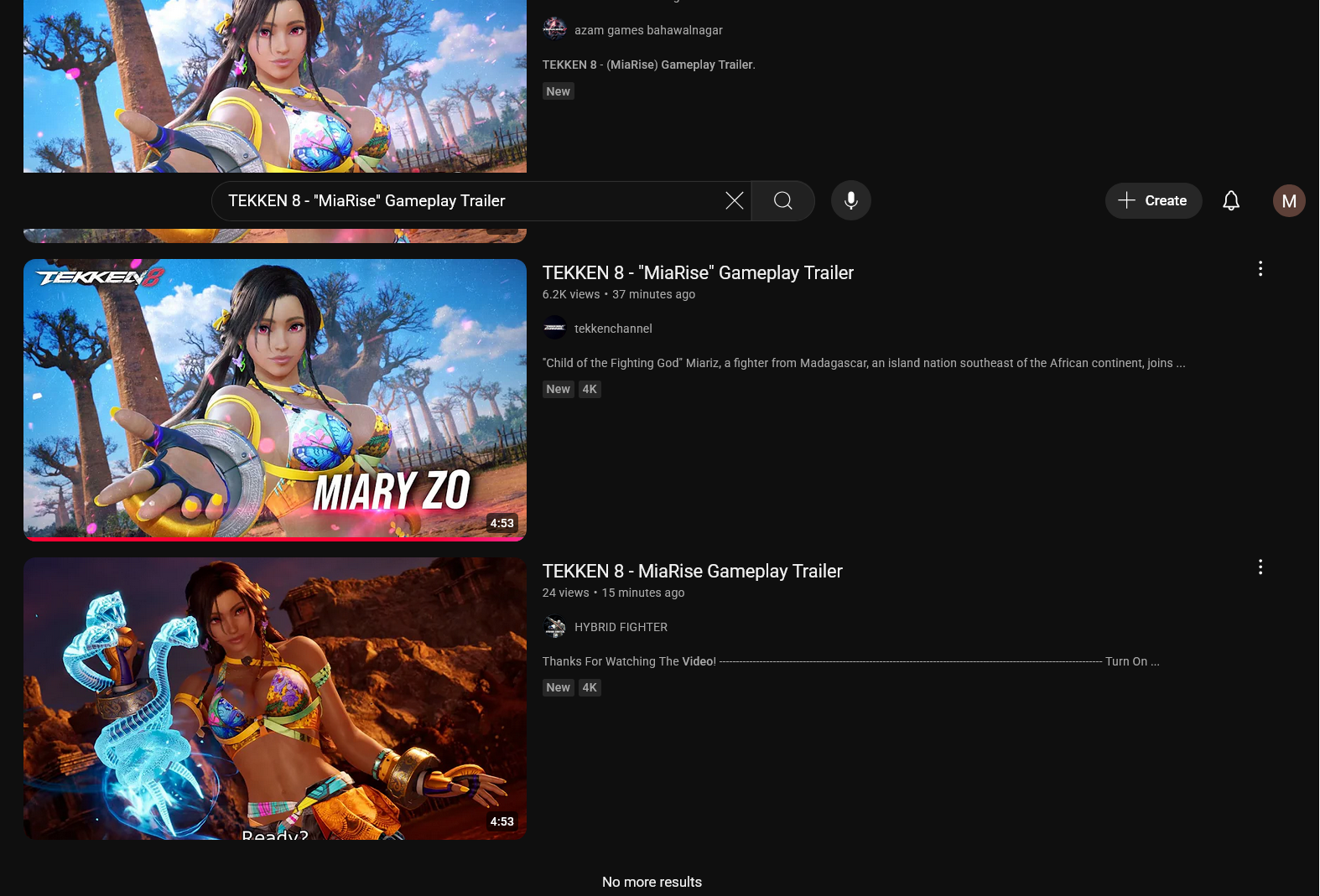Visit the tekkenchannel channel name
Screen dimensions: 1320x896
tap(613, 329)
